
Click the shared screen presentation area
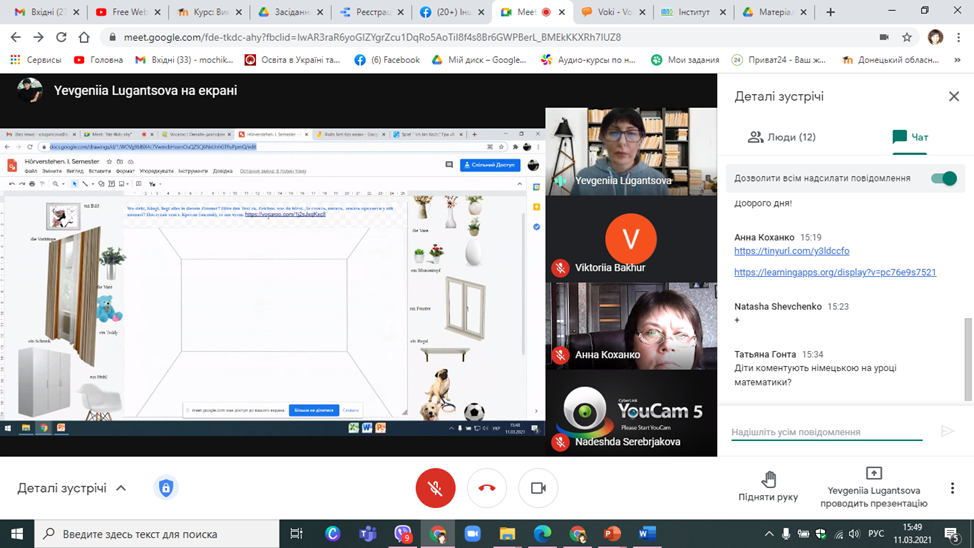tap(272, 283)
